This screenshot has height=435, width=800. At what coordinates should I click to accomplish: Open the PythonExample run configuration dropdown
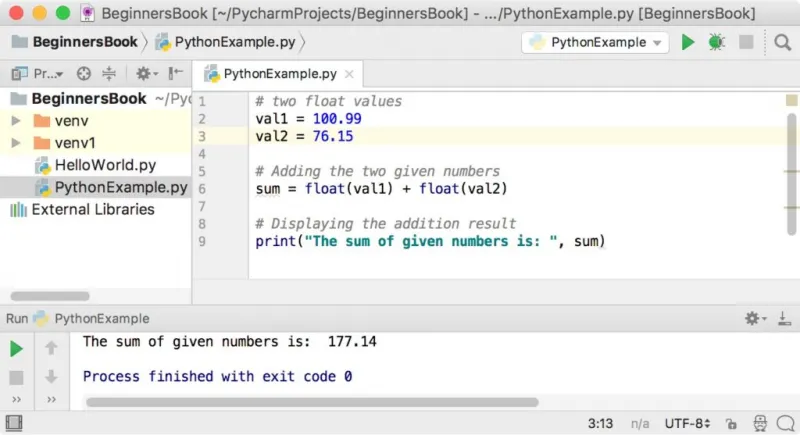(x=595, y=42)
